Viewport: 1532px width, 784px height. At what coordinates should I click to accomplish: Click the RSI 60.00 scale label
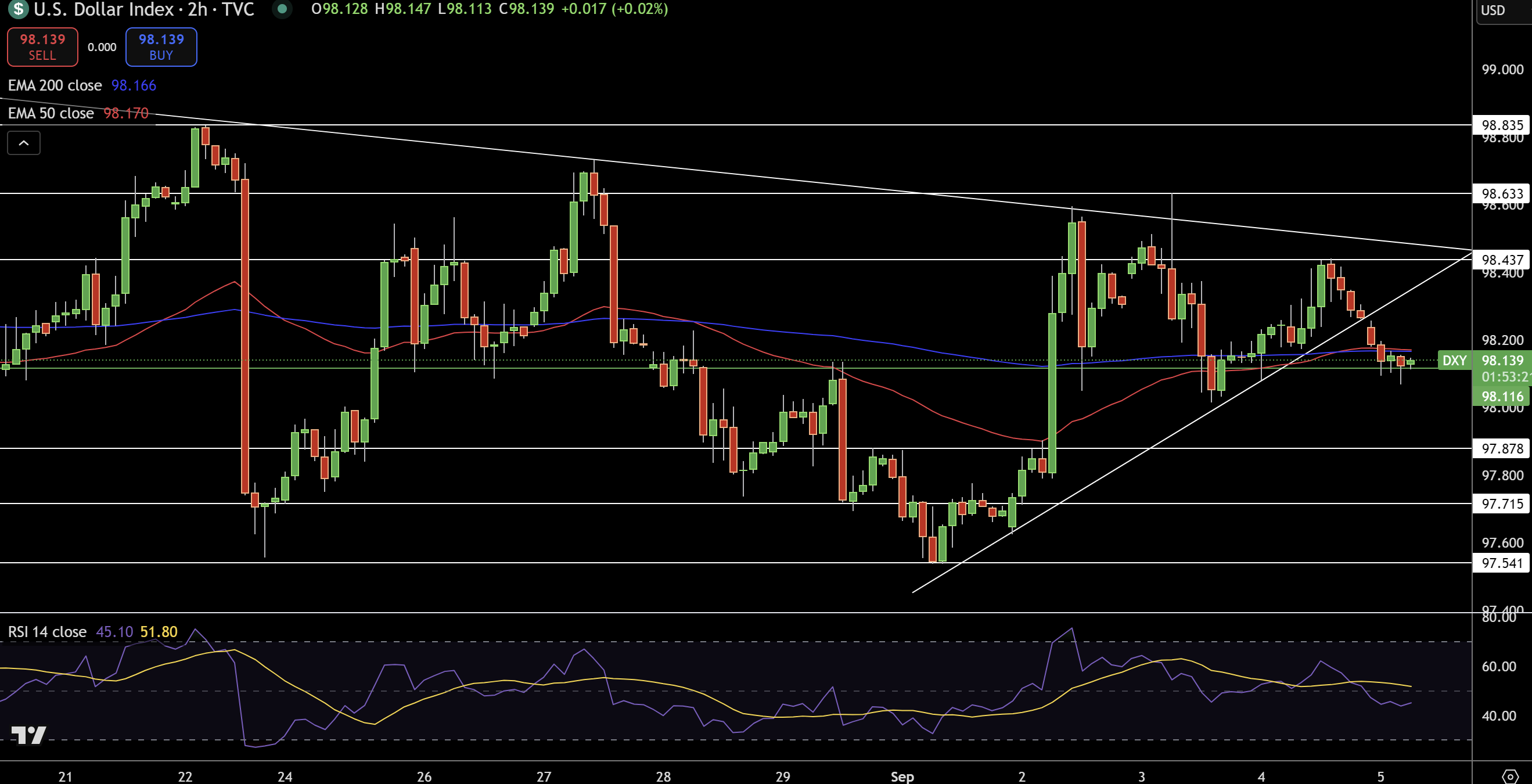[1499, 666]
